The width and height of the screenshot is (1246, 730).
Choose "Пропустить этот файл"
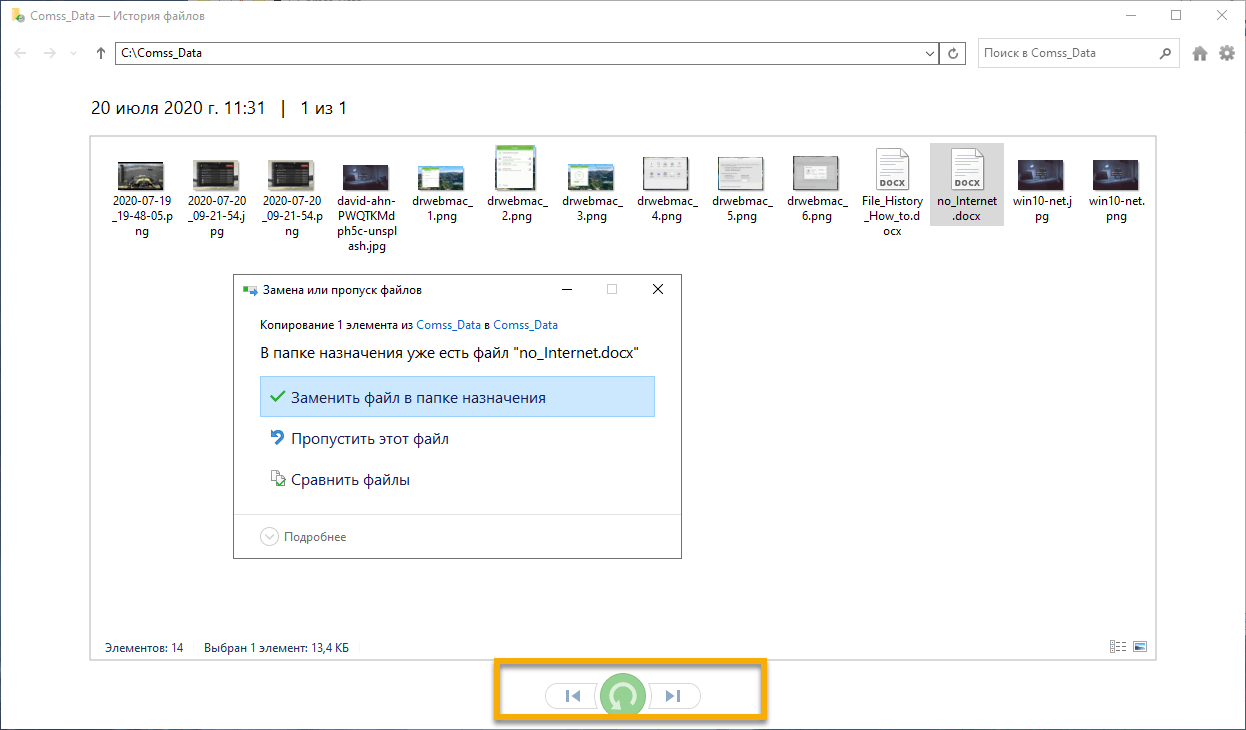click(457, 438)
